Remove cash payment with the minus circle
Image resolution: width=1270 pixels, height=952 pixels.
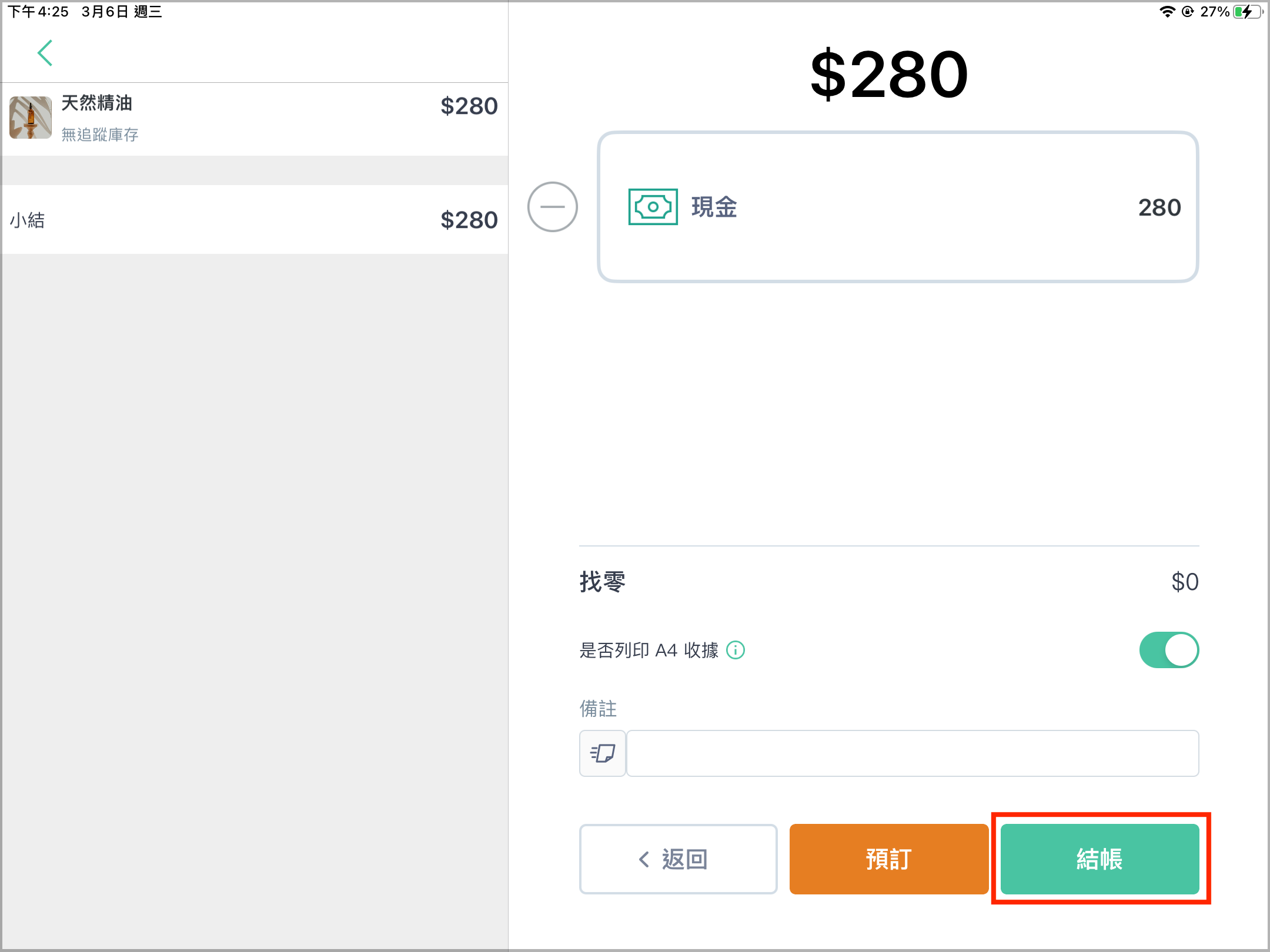pyautogui.click(x=552, y=207)
